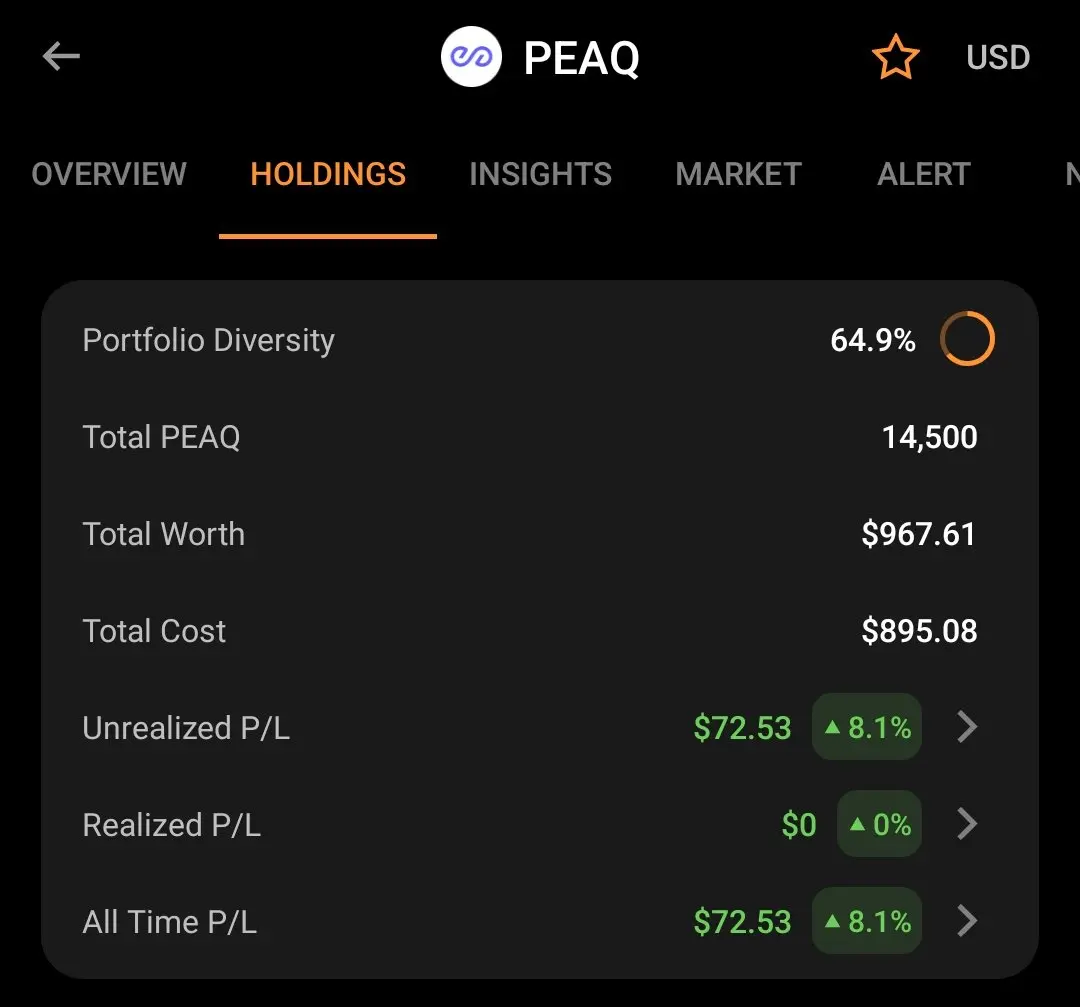
Task: Tap the PEAQ title text
Action: (581, 58)
